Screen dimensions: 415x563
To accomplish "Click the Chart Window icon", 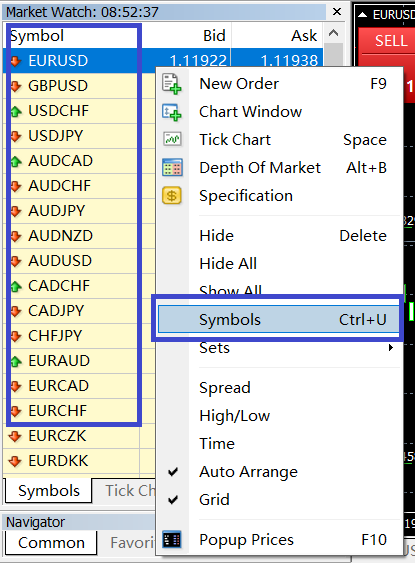I will pos(172,112).
